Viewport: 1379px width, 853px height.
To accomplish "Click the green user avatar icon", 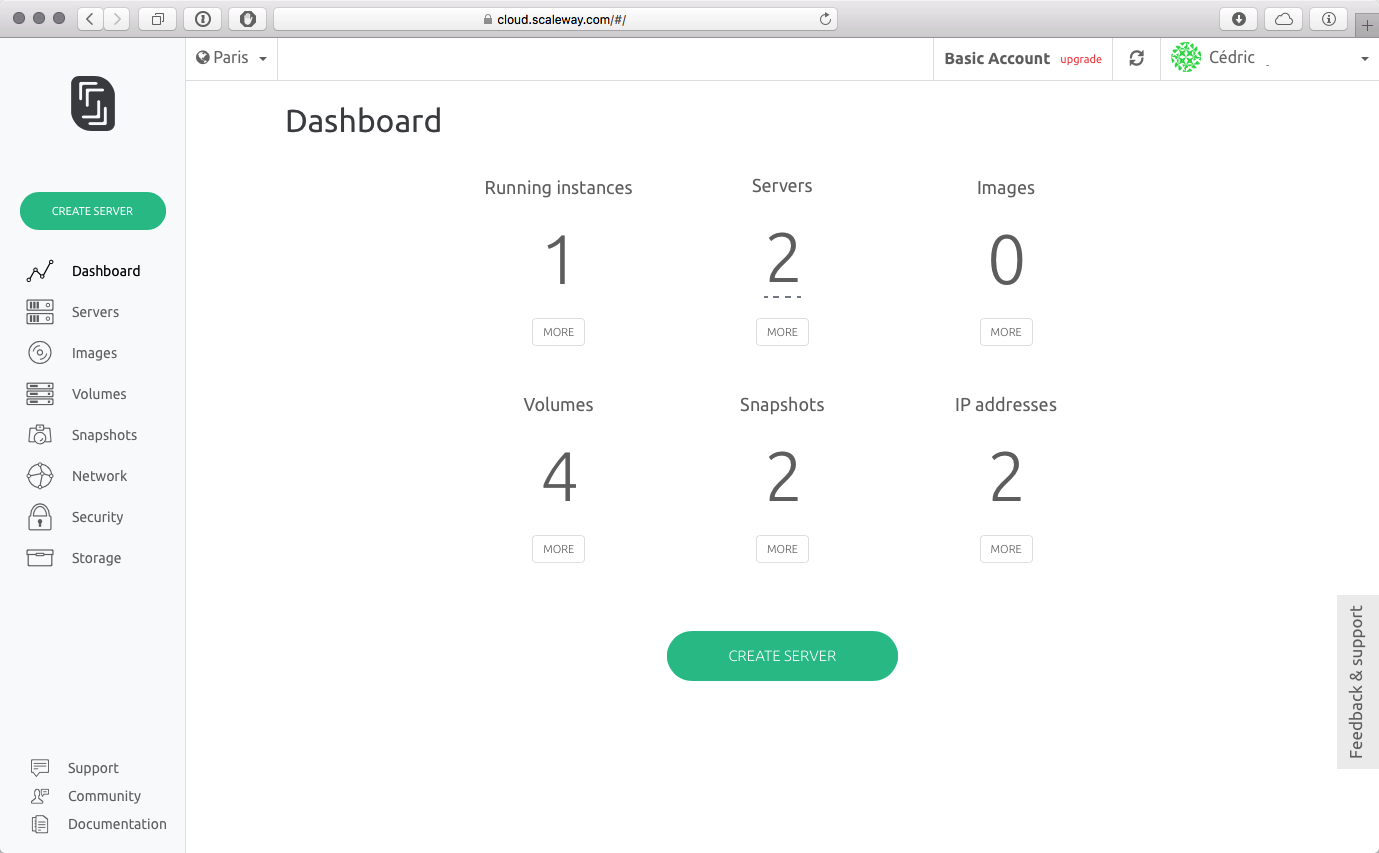I will coord(1186,58).
